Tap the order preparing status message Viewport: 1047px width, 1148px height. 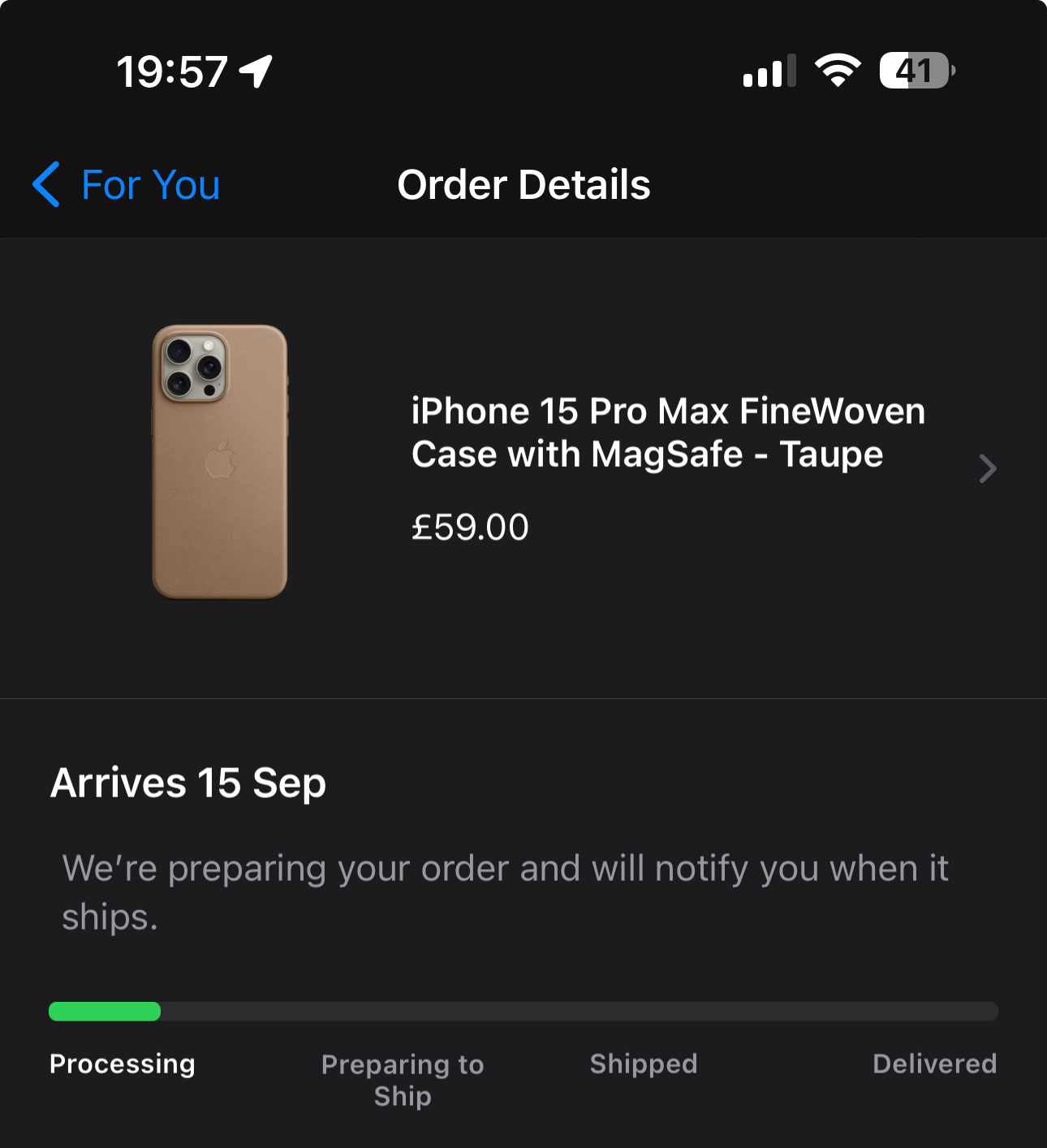(x=506, y=892)
